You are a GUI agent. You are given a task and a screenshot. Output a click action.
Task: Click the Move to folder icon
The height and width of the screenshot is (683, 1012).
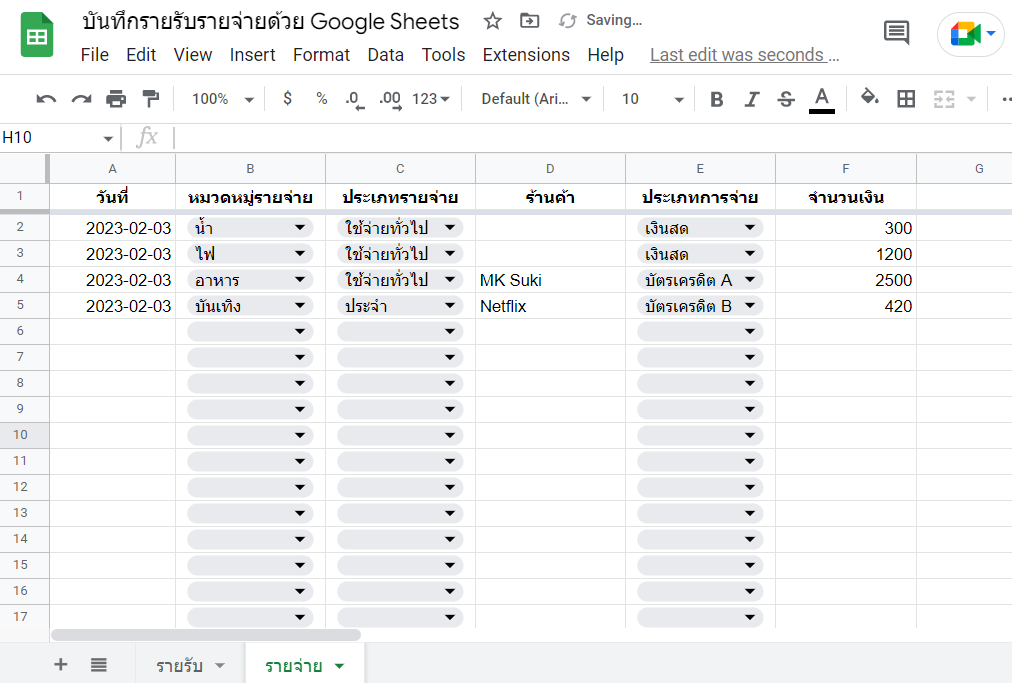[x=530, y=21]
